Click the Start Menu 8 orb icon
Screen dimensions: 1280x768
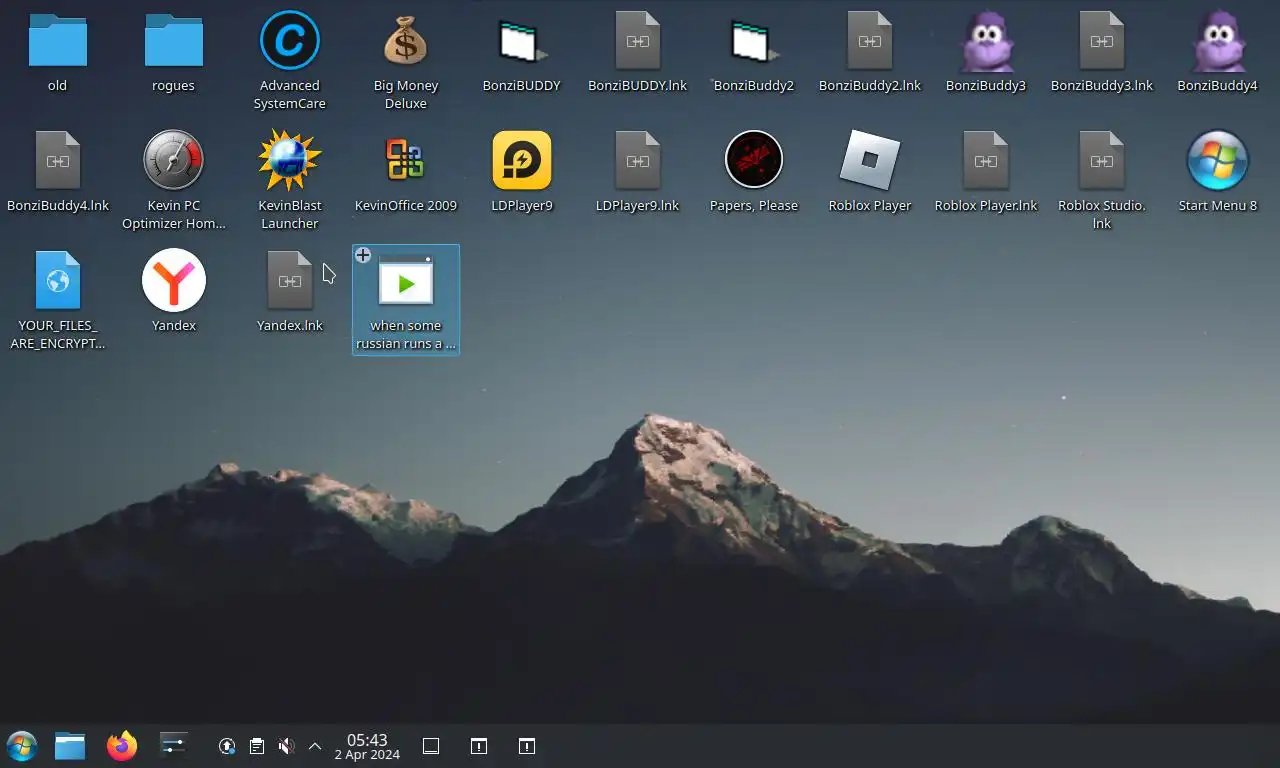[1217, 160]
